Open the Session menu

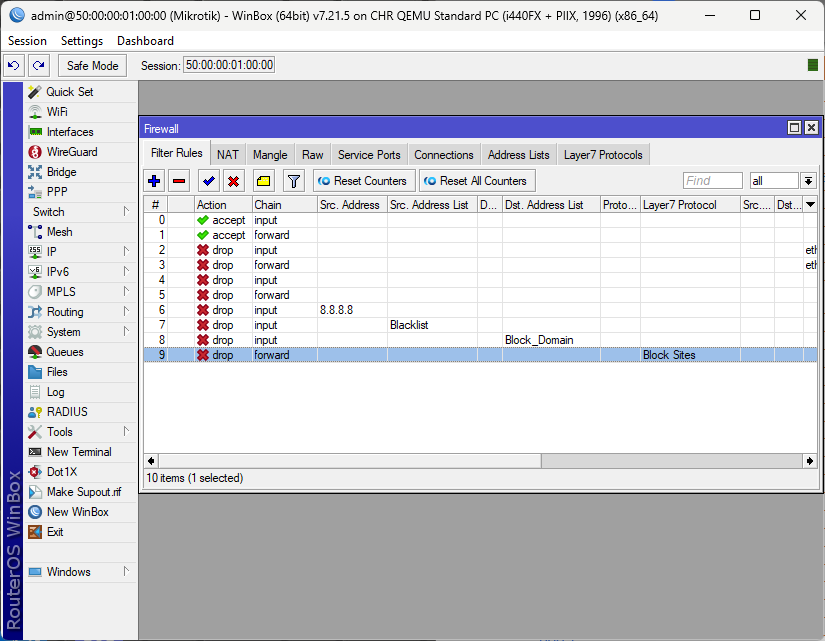[x=27, y=41]
